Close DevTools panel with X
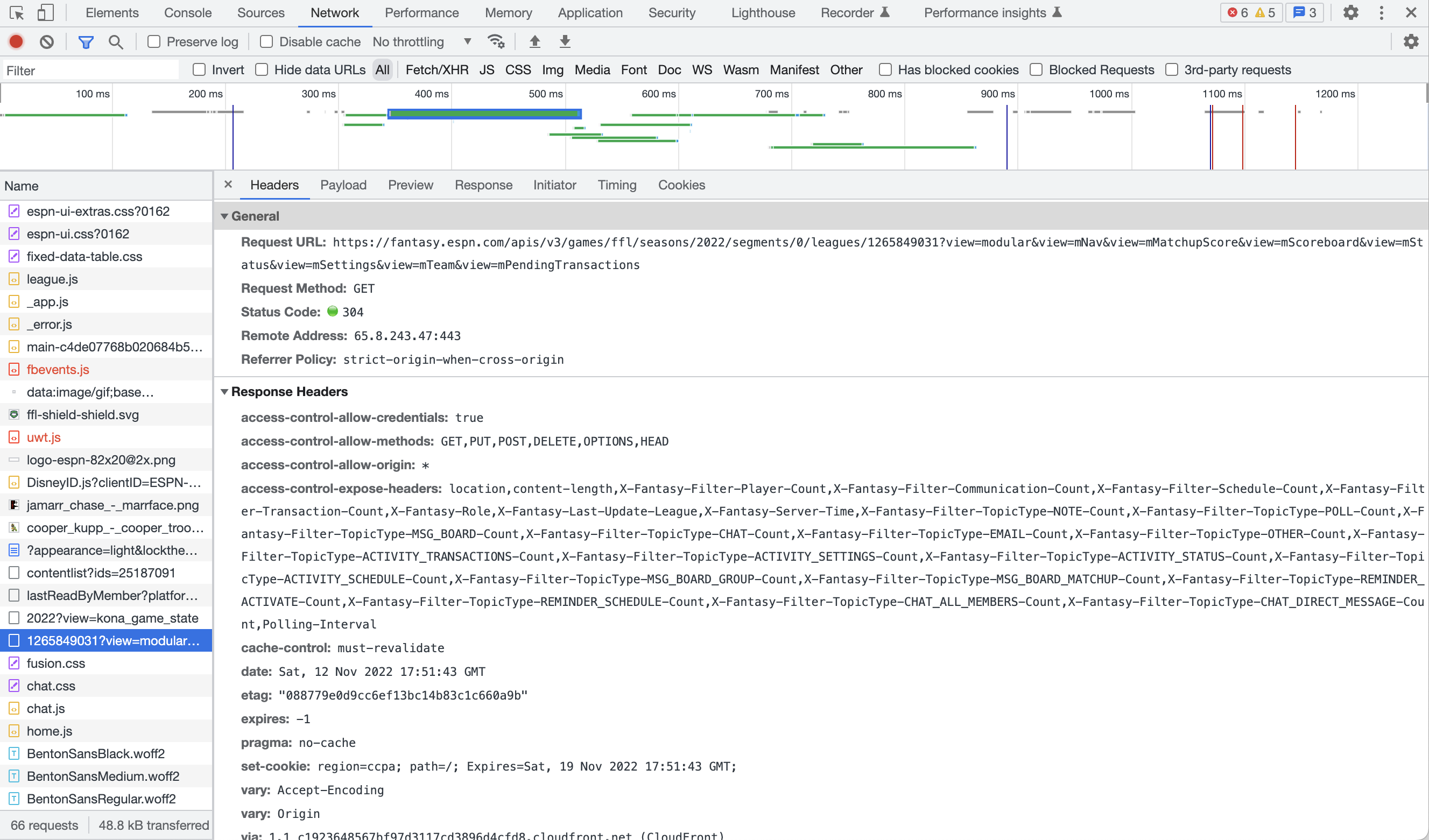This screenshot has height=840, width=1429. coord(1411,12)
